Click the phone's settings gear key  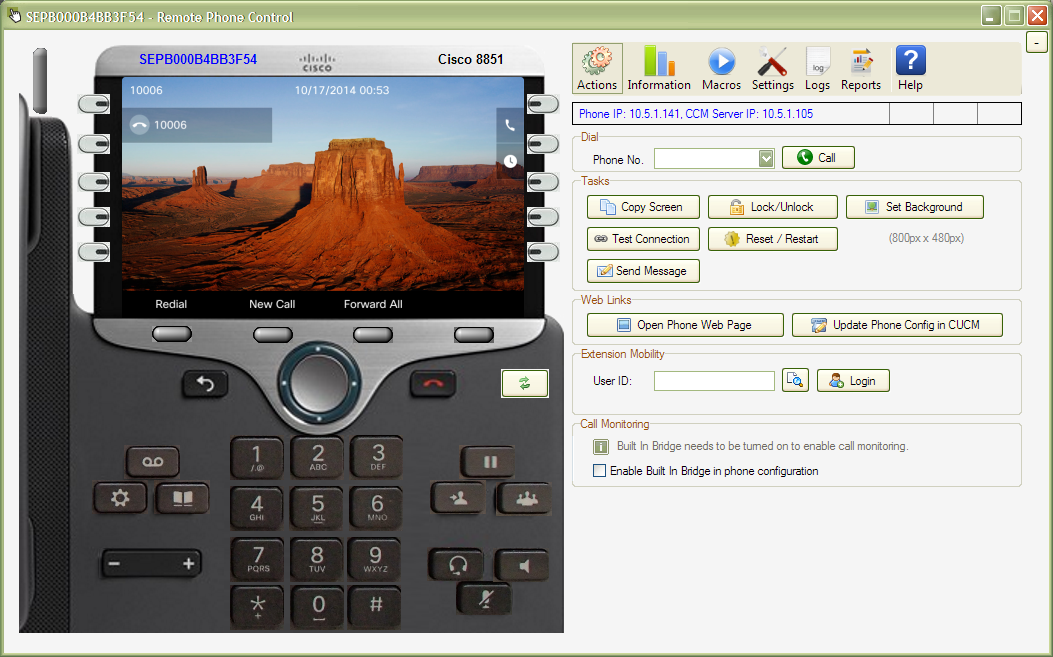tap(121, 498)
